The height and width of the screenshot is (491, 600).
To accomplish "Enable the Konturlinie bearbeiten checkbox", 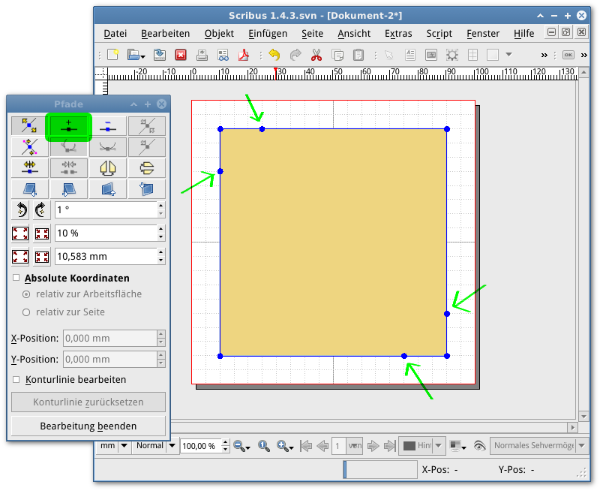I will [x=16, y=380].
